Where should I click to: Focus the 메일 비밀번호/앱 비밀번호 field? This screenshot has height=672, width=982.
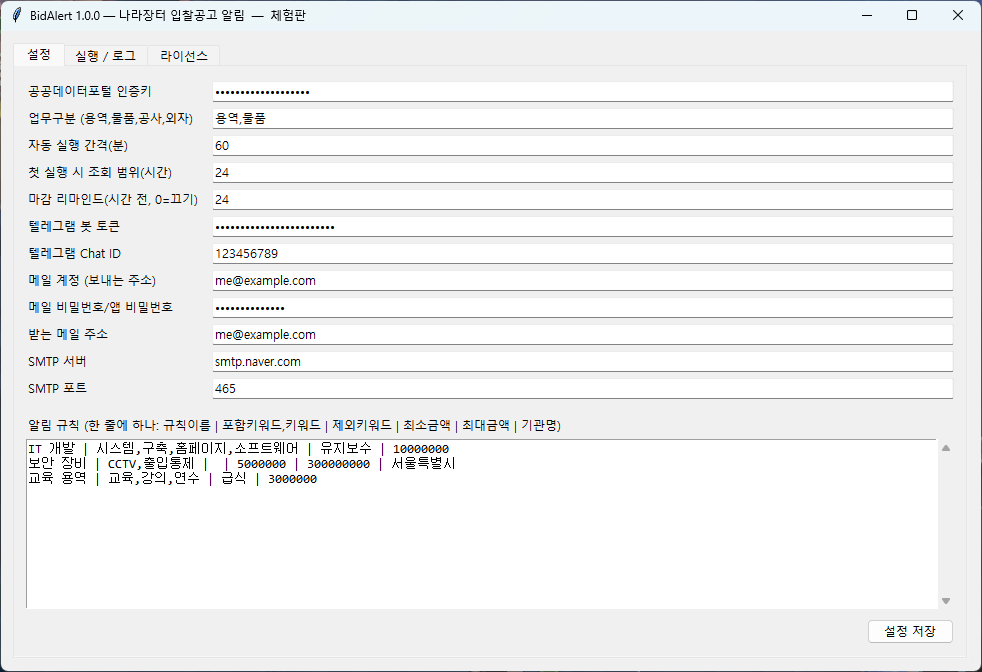pos(582,308)
